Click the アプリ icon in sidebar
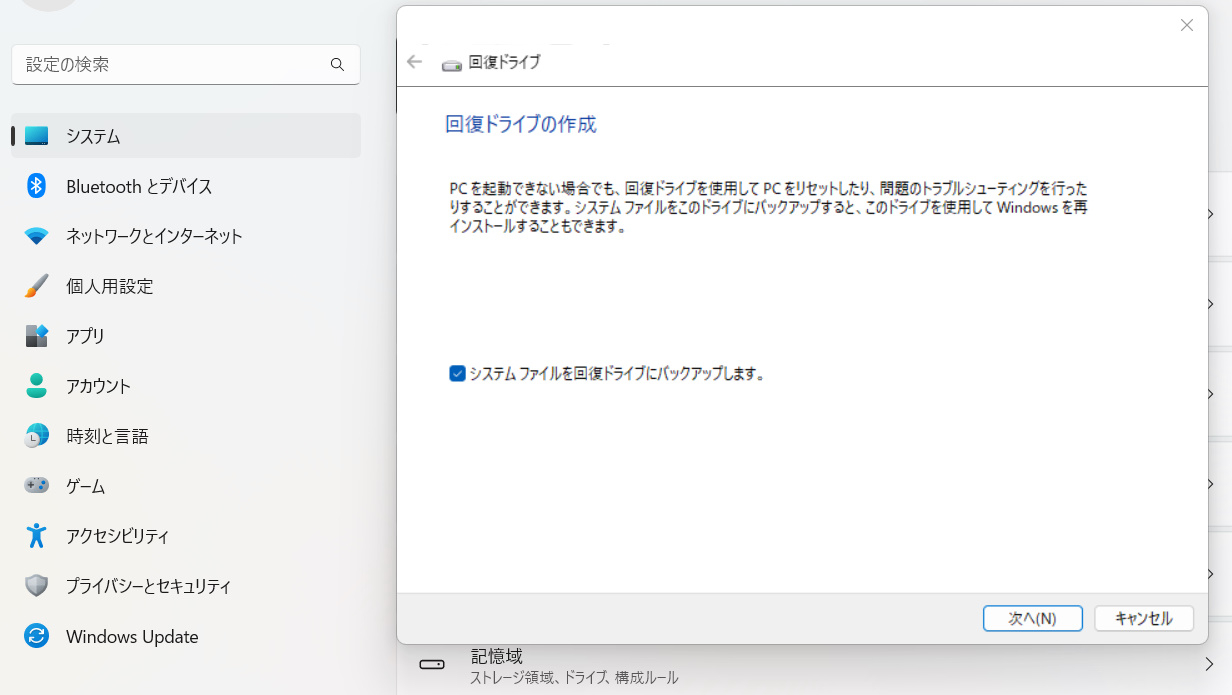The width and height of the screenshot is (1232, 695). point(37,336)
